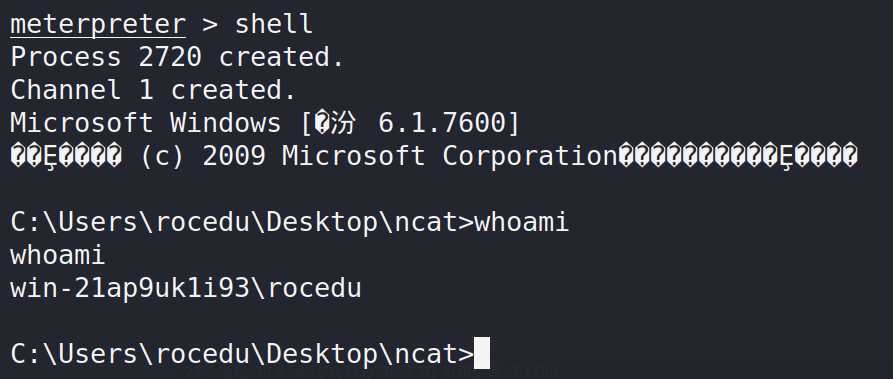The height and width of the screenshot is (379, 893).
Task: Click Desktop in the first prompt path
Action: coord(321,222)
